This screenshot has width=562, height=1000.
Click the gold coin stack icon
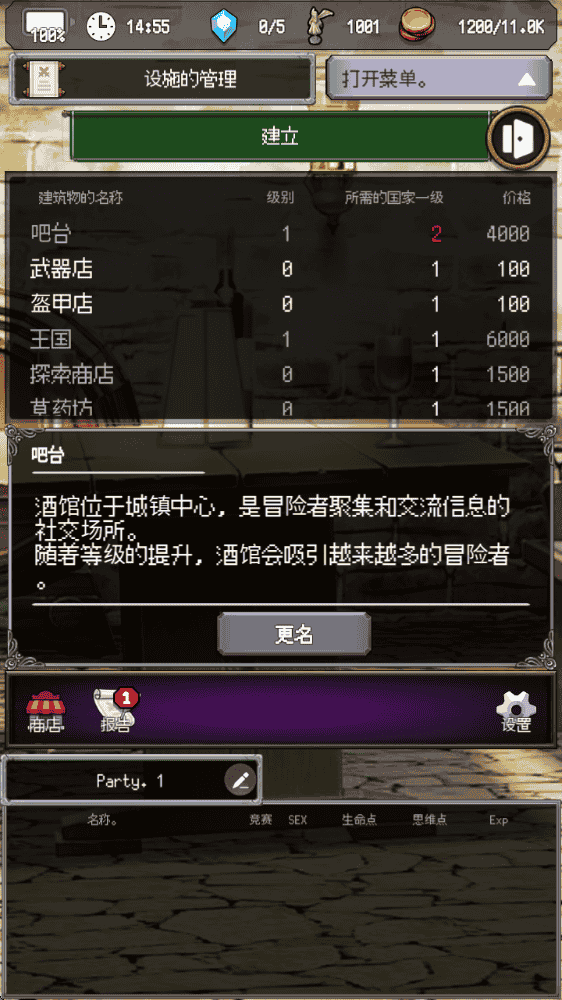click(415, 27)
